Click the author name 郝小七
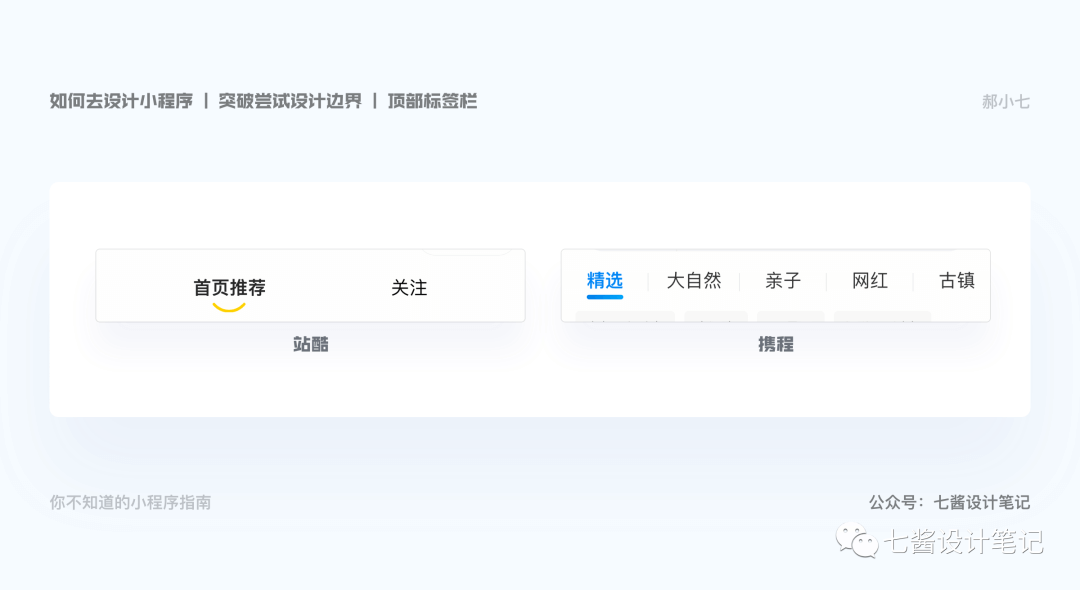The width and height of the screenshot is (1080, 590). pos(1006,102)
